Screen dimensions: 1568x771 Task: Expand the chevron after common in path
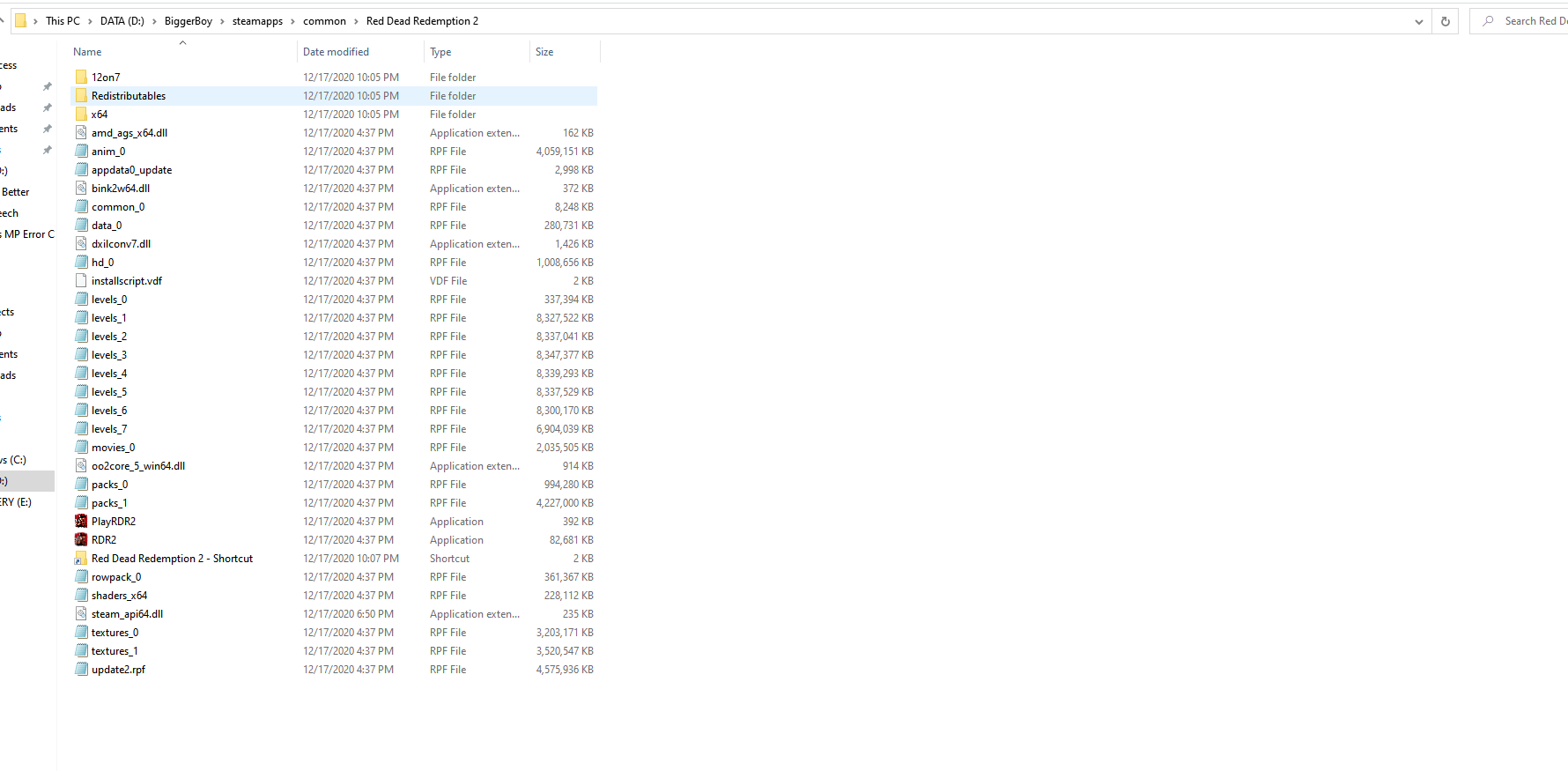356,21
